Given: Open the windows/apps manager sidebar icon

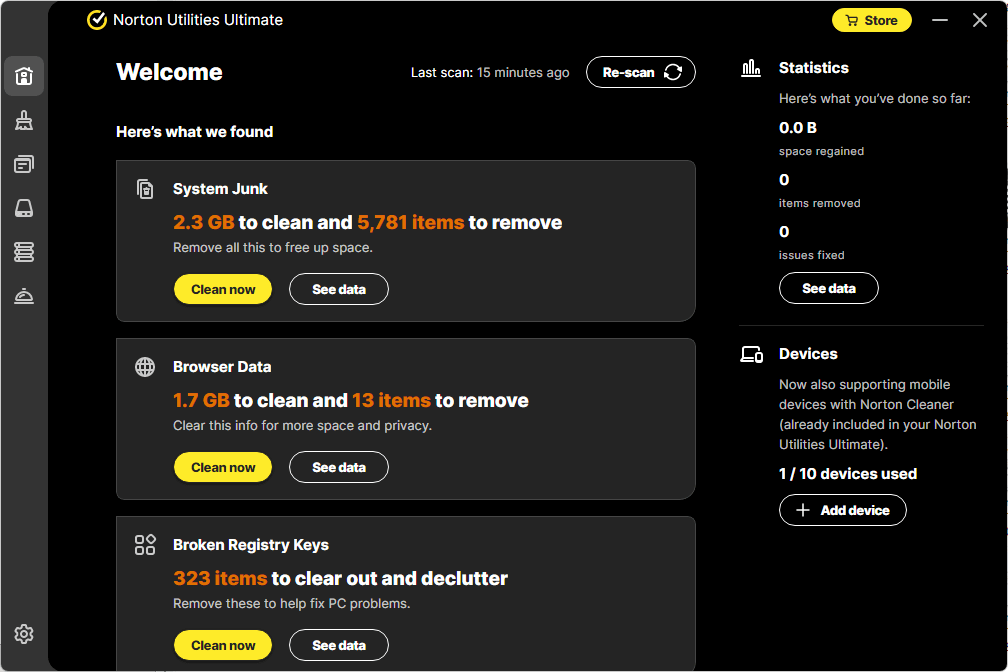Looking at the screenshot, I should [24, 165].
